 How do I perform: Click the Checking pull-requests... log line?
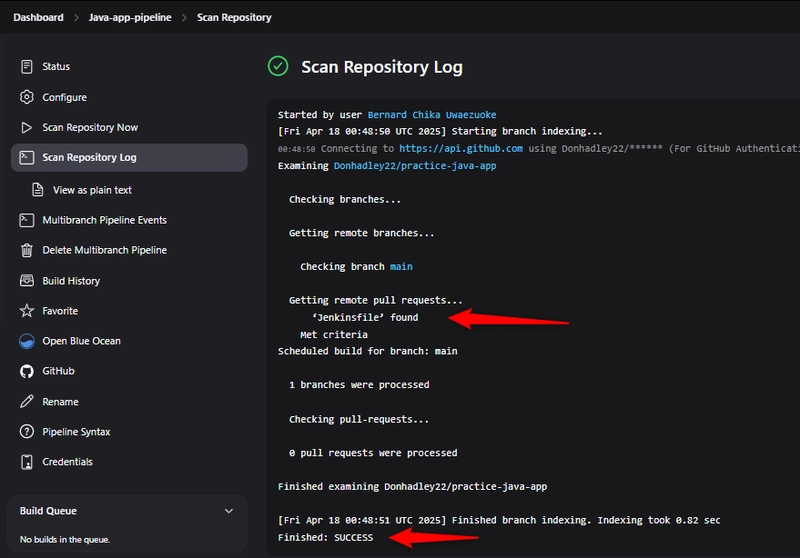point(359,419)
